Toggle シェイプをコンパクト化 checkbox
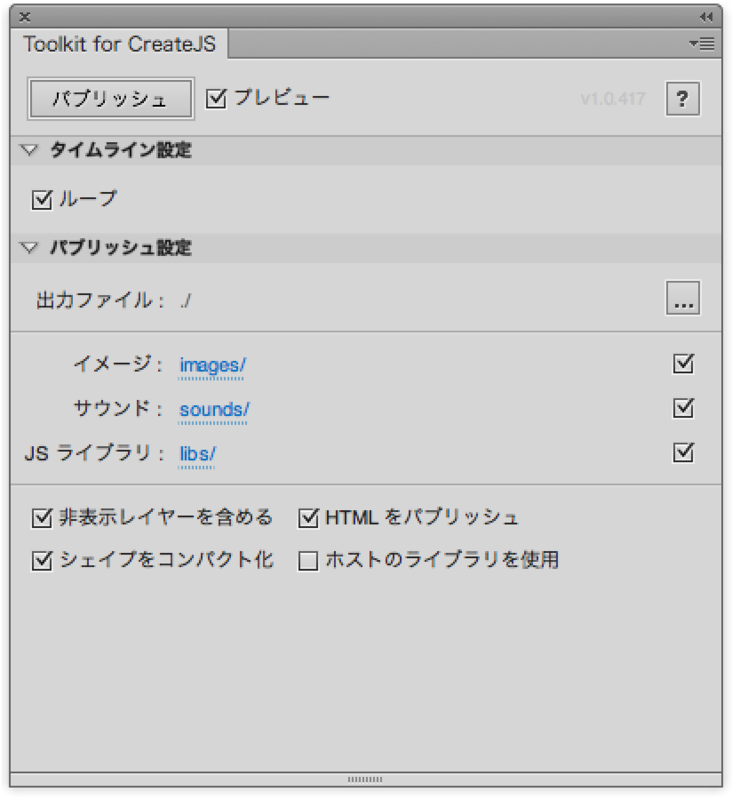This screenshot has height=800, width=732. pos(42,561)
